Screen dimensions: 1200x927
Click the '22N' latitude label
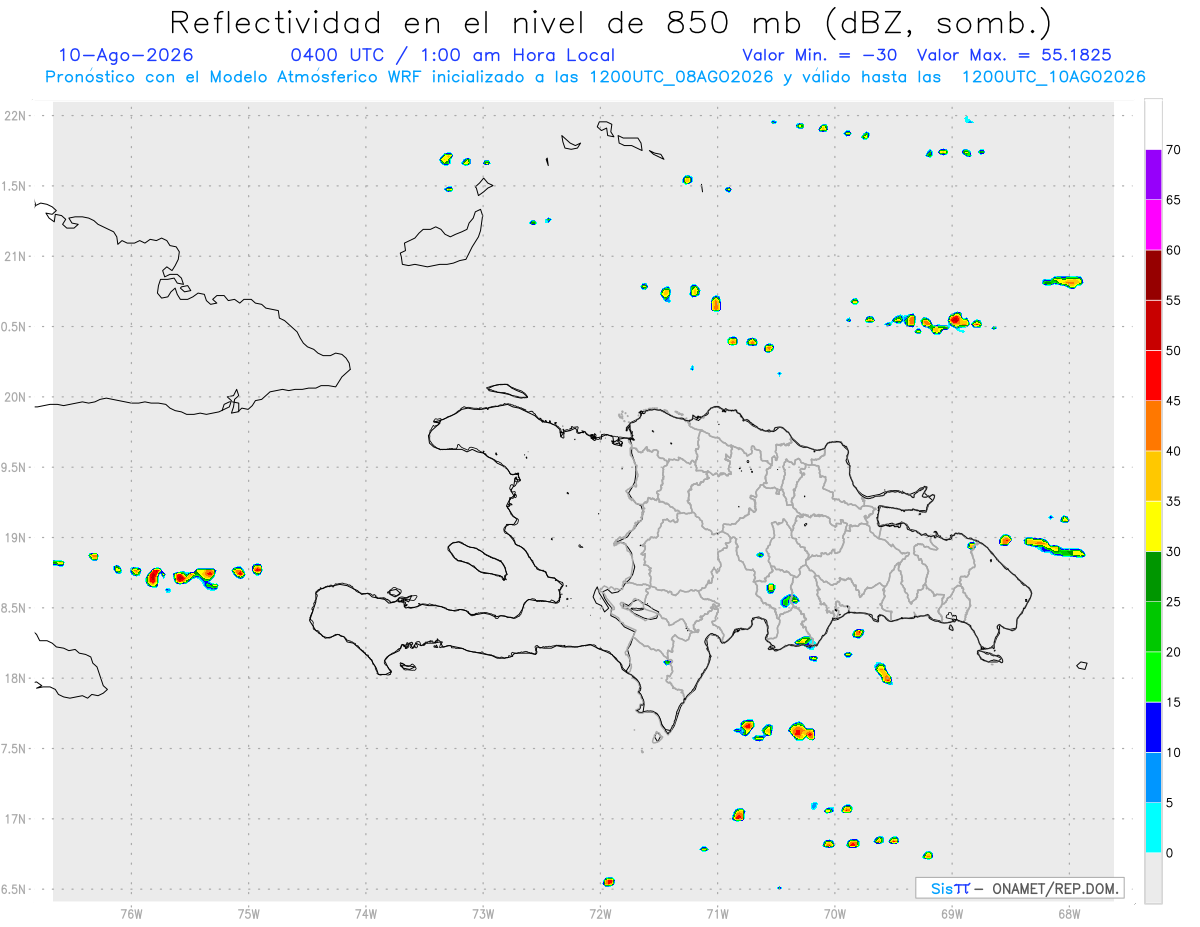click(x=16, y=116)
